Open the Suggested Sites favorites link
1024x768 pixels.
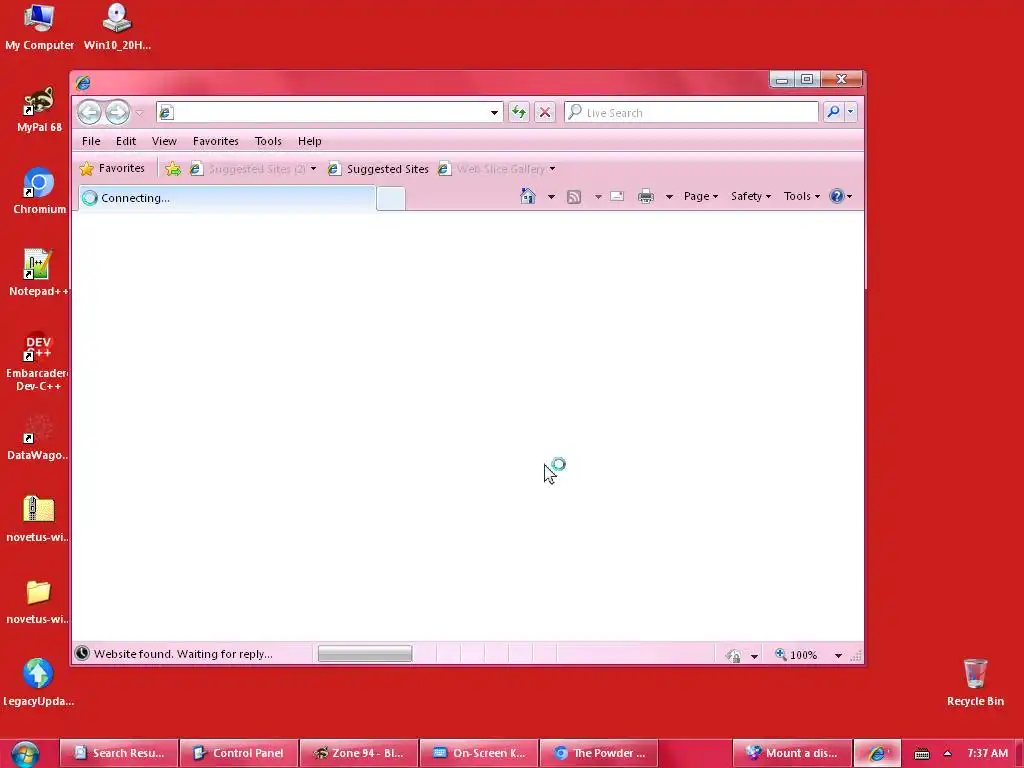(377, 169)
